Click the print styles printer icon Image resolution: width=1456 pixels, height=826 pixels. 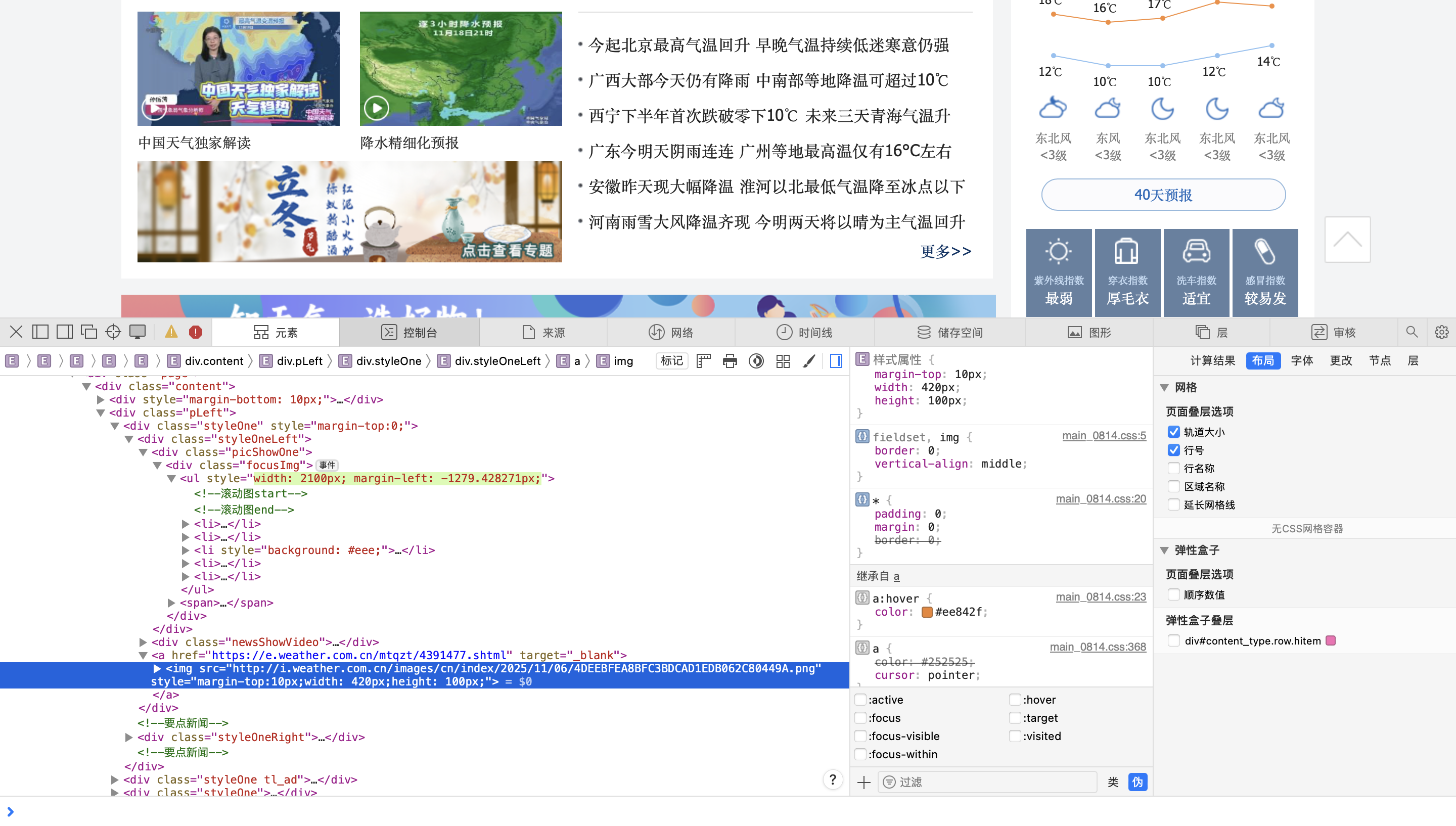click(x=730, y=361)
